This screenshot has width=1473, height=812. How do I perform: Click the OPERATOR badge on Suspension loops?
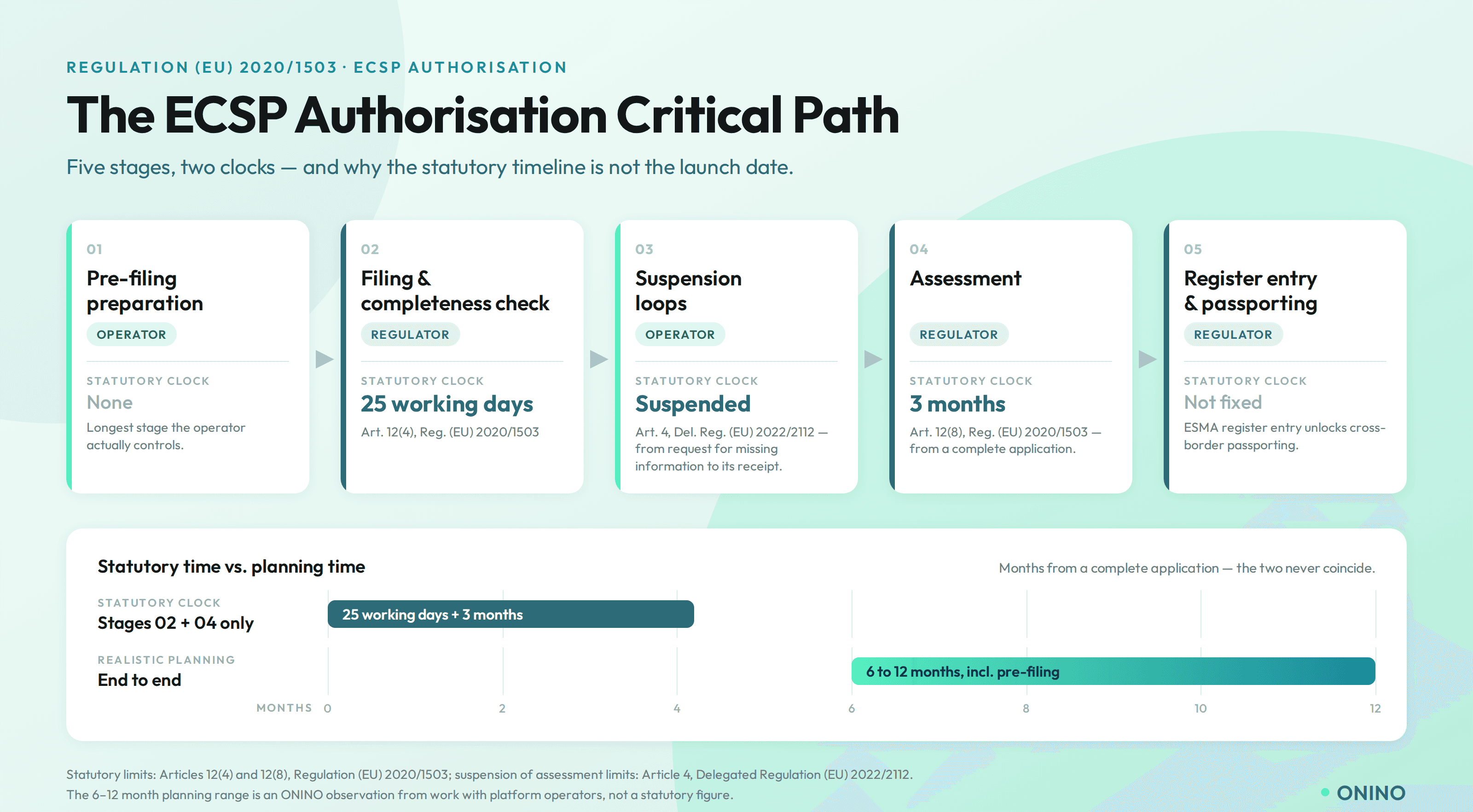tap(680, 335)
